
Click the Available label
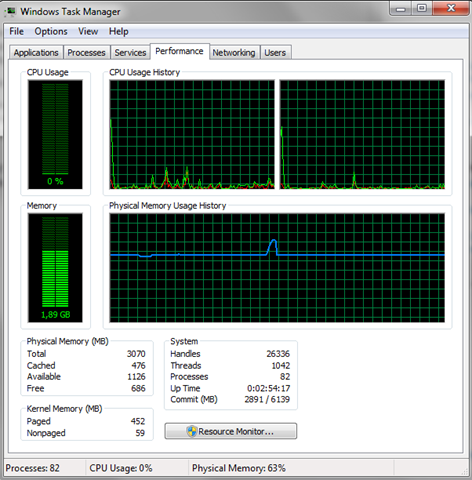pos(44,377)
